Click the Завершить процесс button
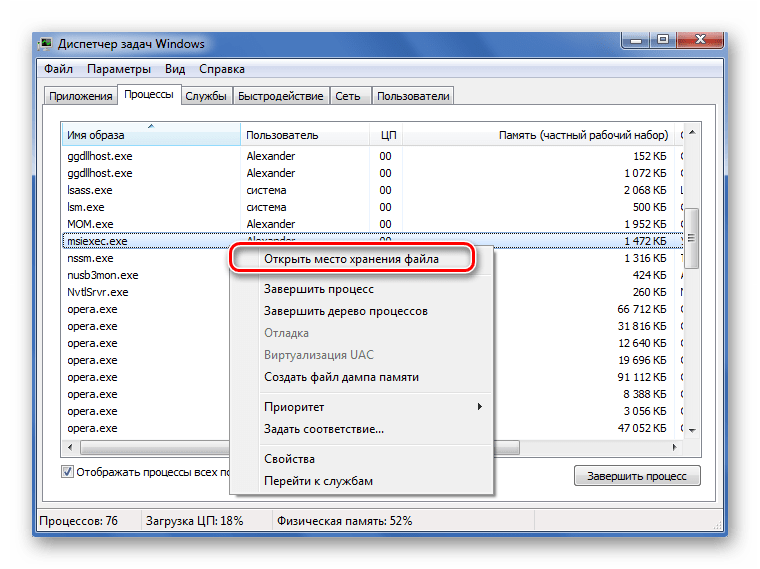Viewport: 760px width, 569px height. tap(637, 475)
